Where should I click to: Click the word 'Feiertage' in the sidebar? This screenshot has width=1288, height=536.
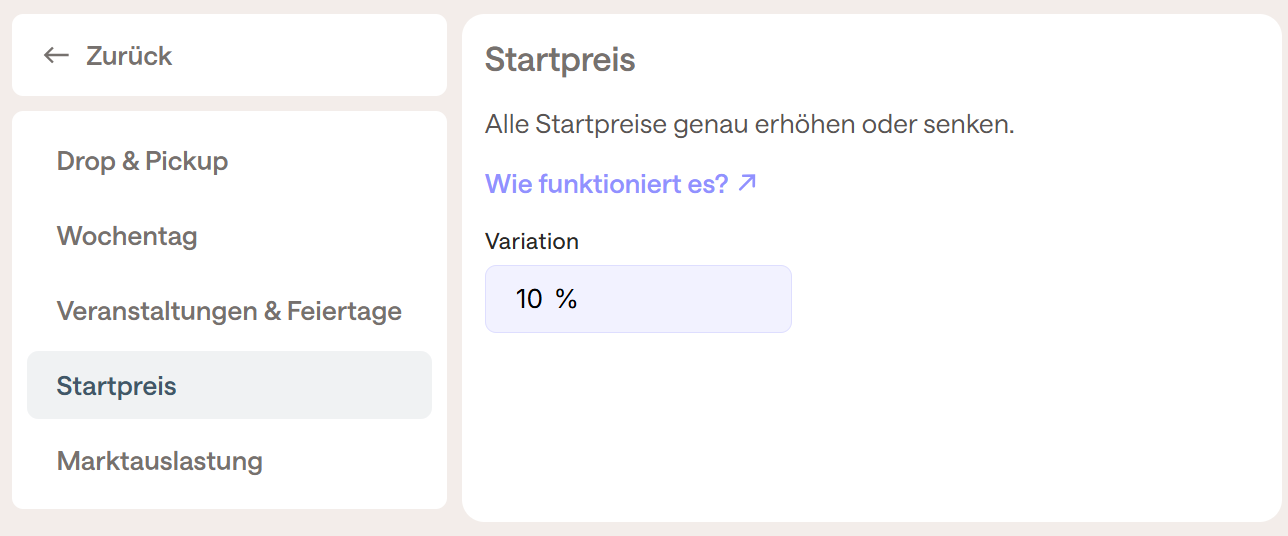344,311
